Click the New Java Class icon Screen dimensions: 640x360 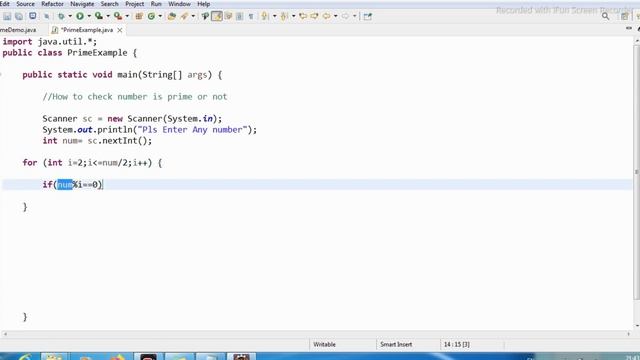151,16
